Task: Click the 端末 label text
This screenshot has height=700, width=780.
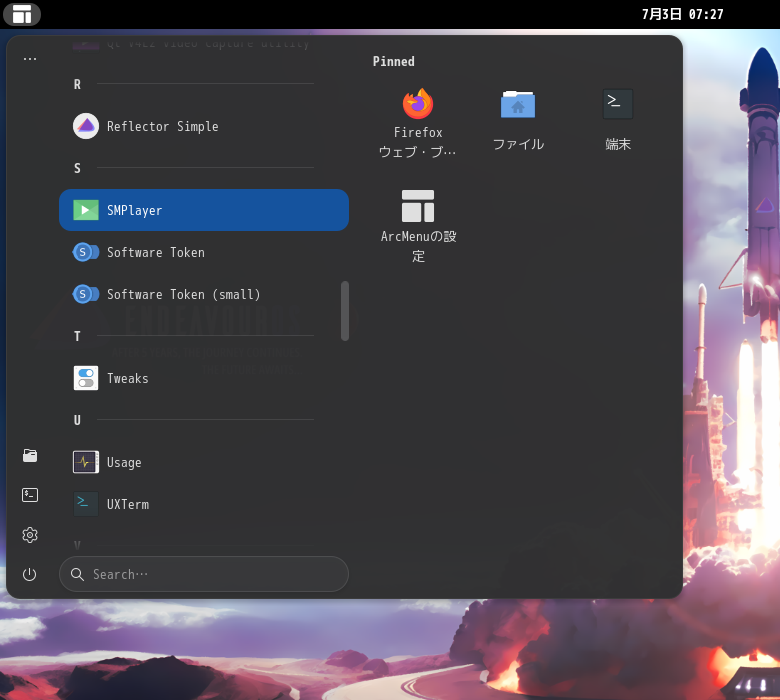Action: (x=618, y=144)
